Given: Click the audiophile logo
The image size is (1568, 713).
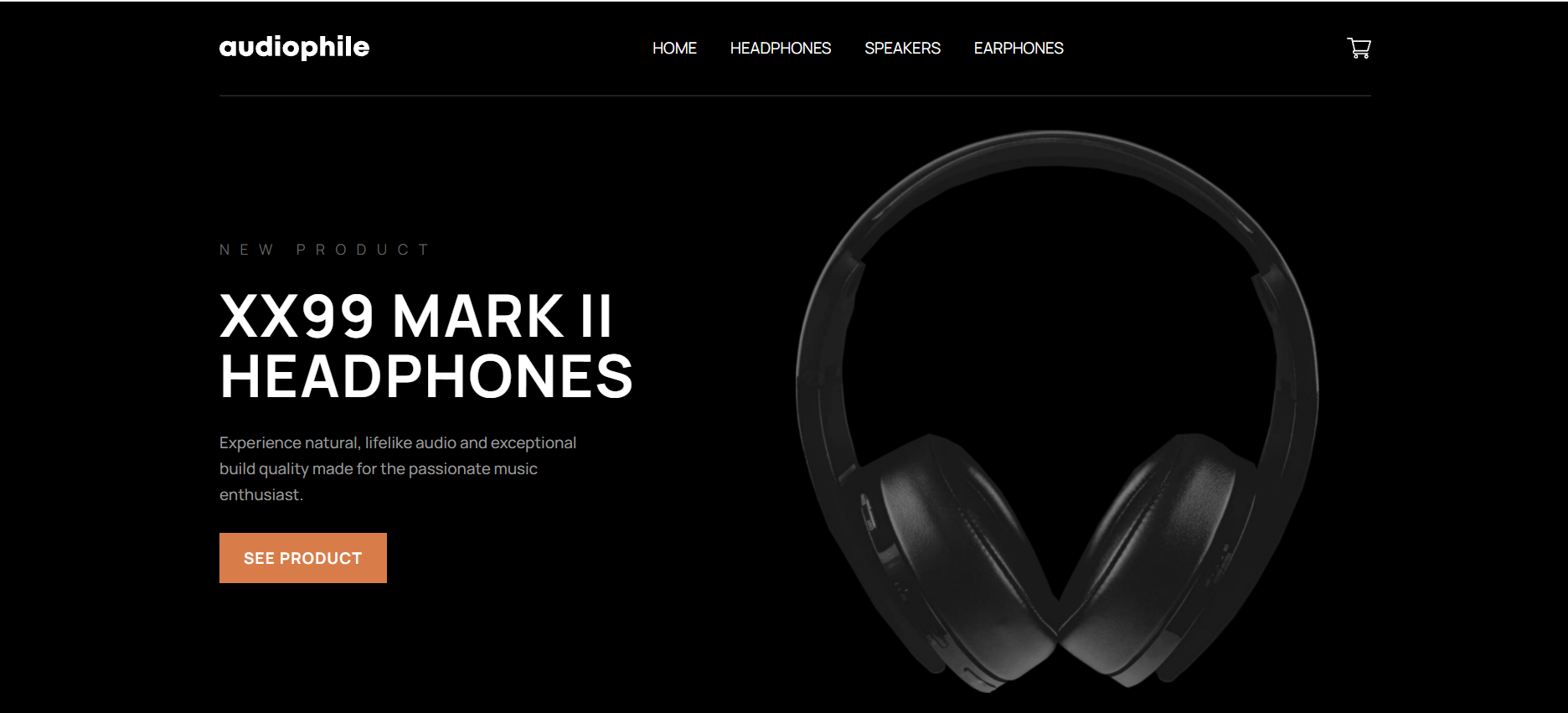Looking at the screenshot, I should coord(294,48).
